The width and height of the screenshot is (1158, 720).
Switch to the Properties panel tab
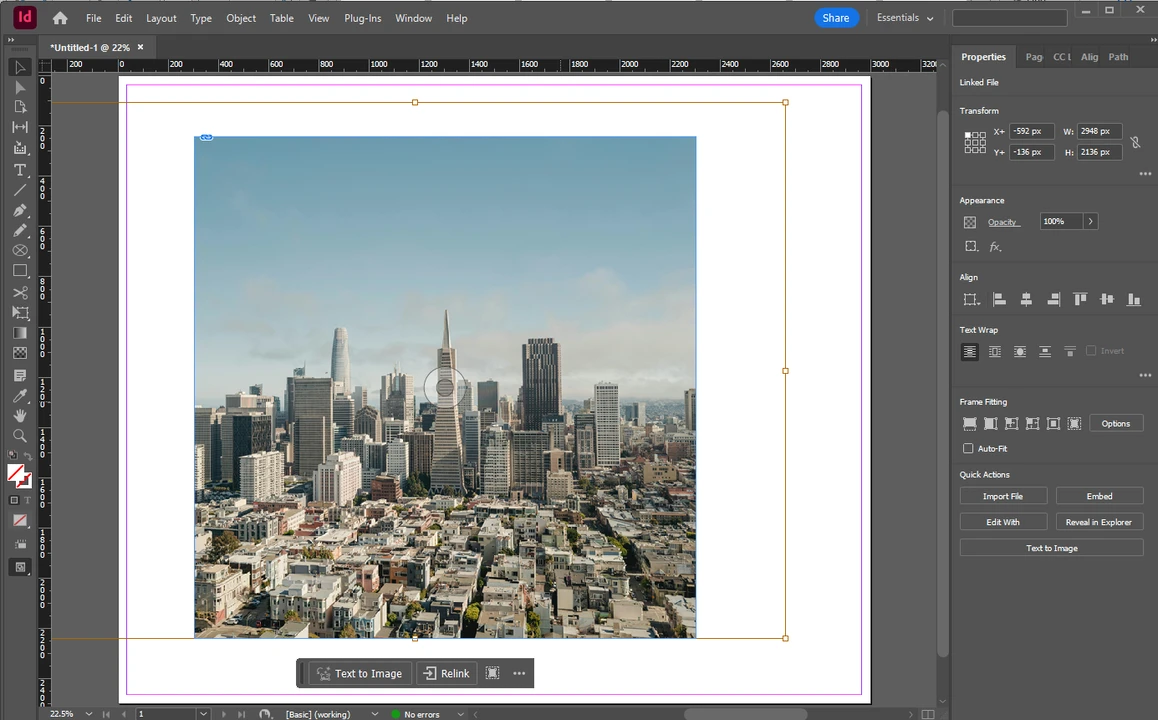pos(983,57)
